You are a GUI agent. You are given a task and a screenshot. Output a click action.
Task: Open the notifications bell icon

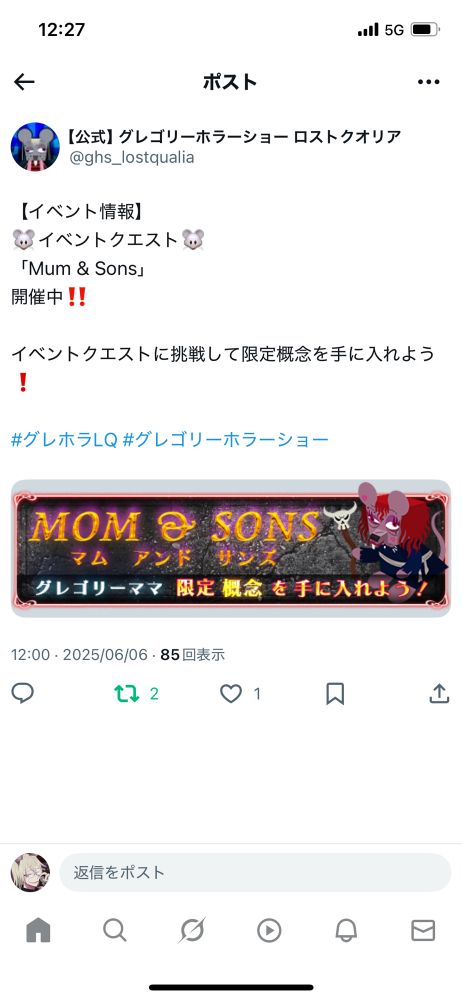[x=346, y=930]
